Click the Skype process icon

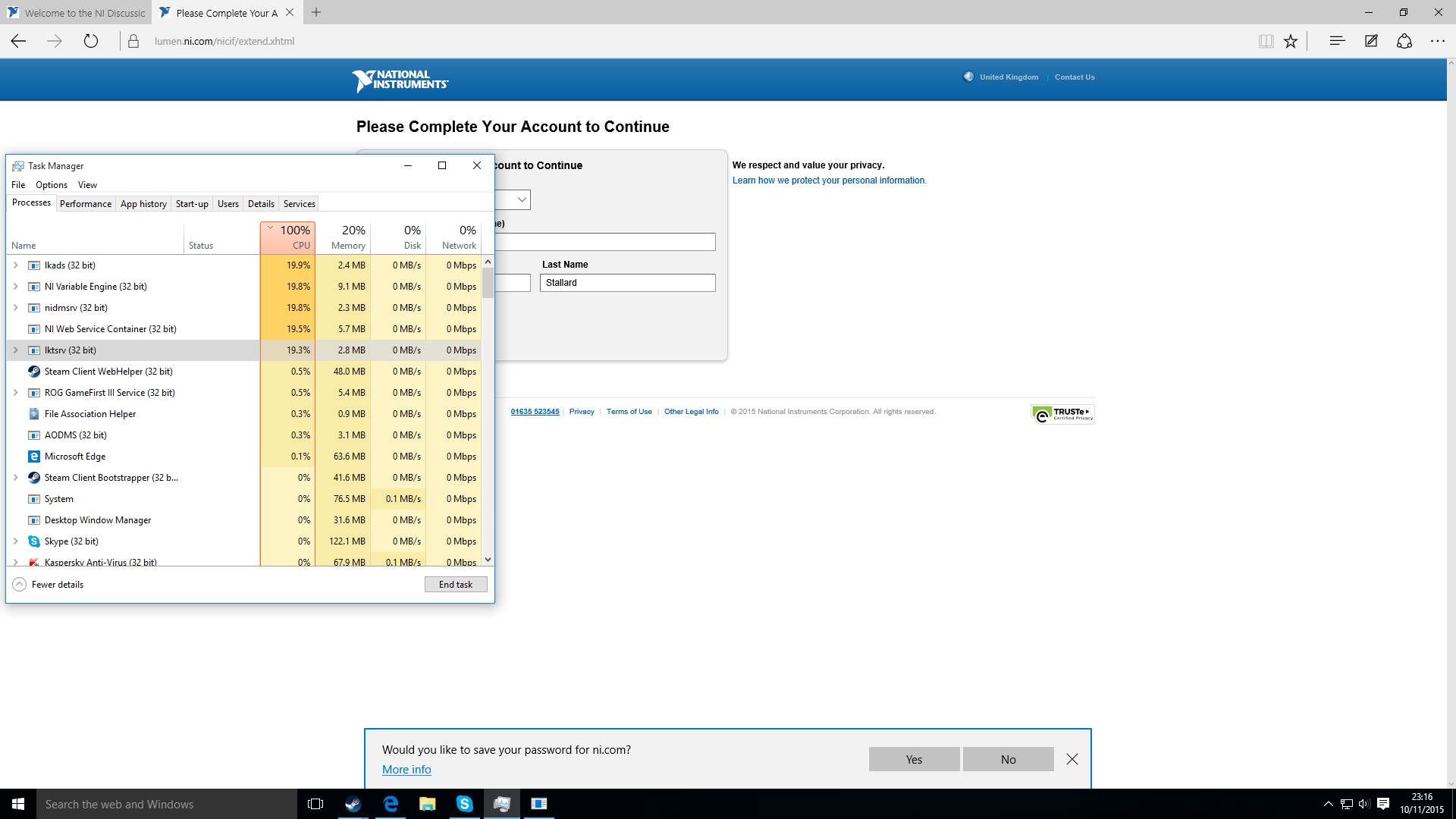click(33, 540)
